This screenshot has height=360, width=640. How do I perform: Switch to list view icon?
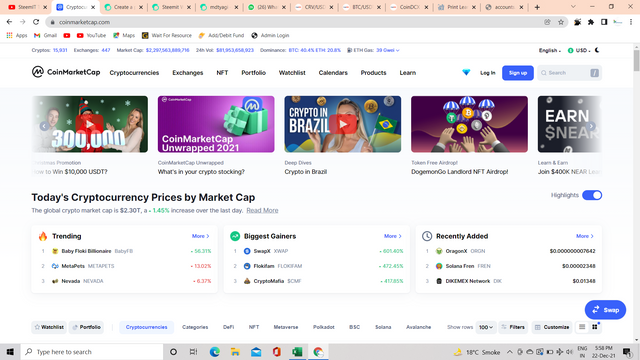pos(582,327)
